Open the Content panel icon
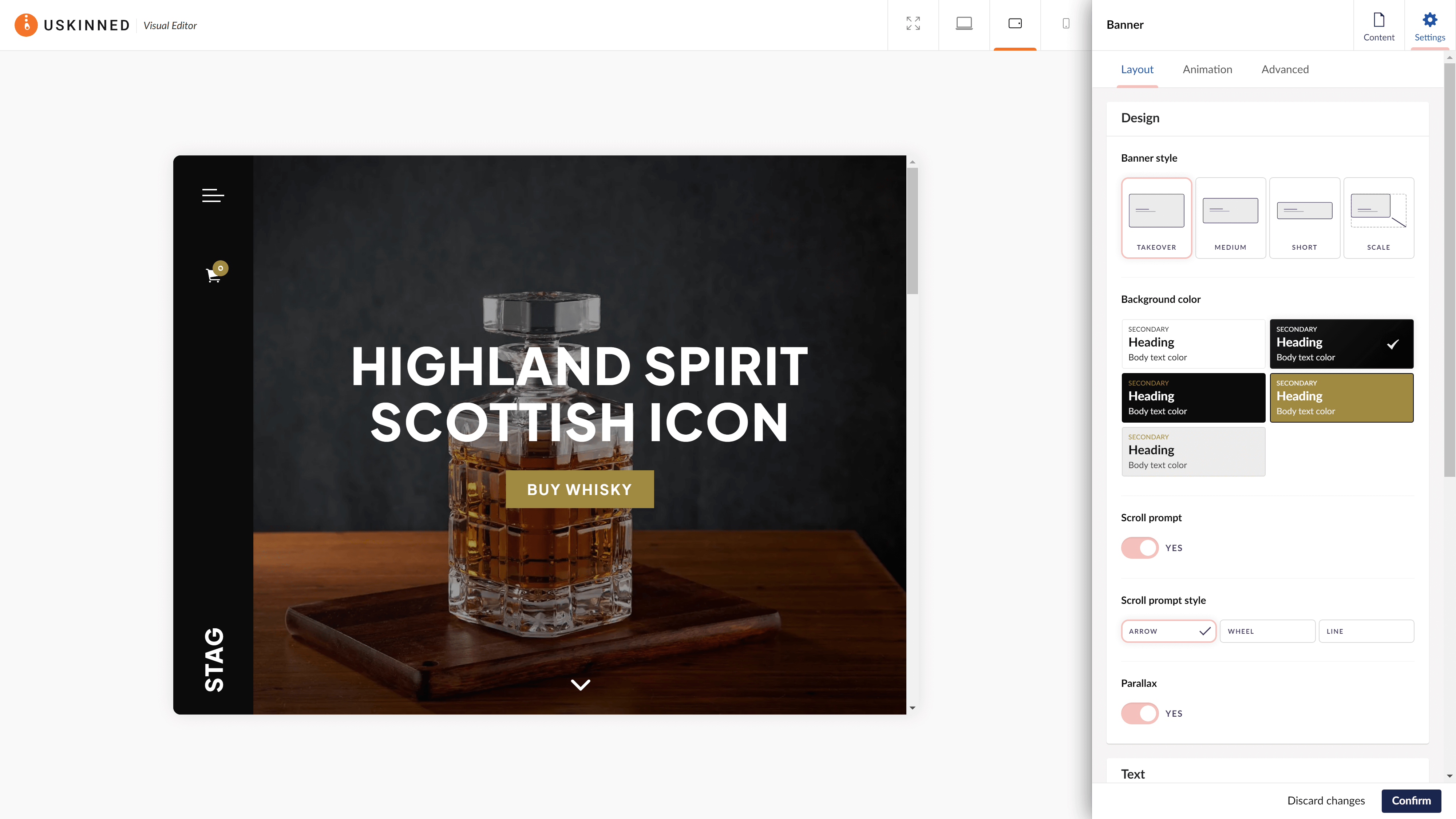This screenshot has width=1456, height=819. (x=1378, y=26)
